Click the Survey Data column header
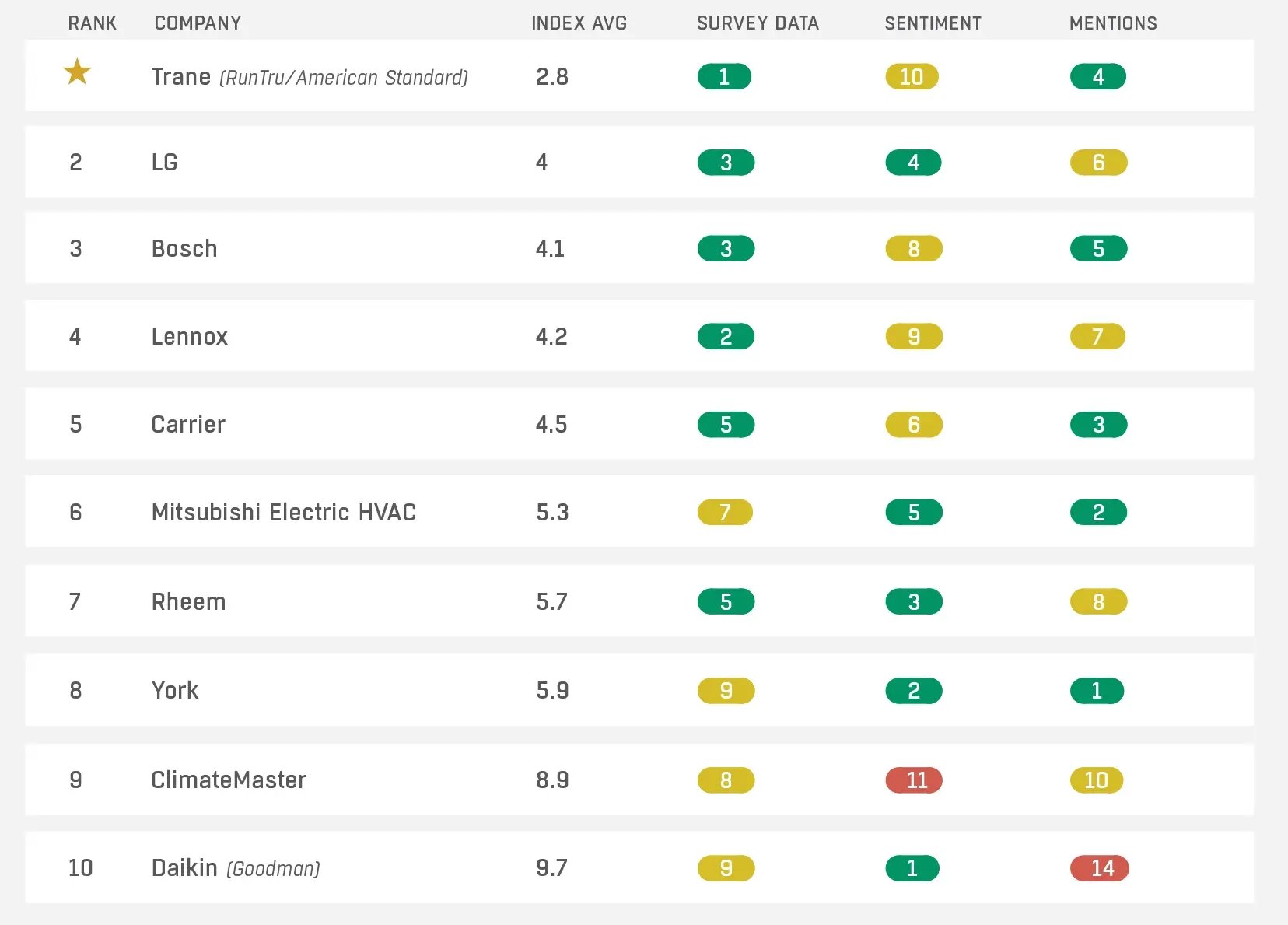The width and height of the screenshot is (1288, 925). pyautogui.click(x=758, y=23)
